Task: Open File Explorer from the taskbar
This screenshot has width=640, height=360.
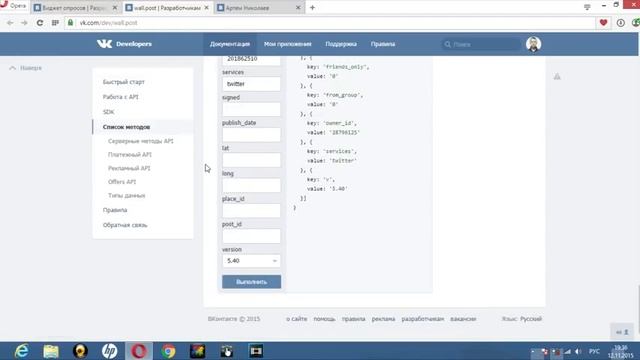Action: [51, 351]
